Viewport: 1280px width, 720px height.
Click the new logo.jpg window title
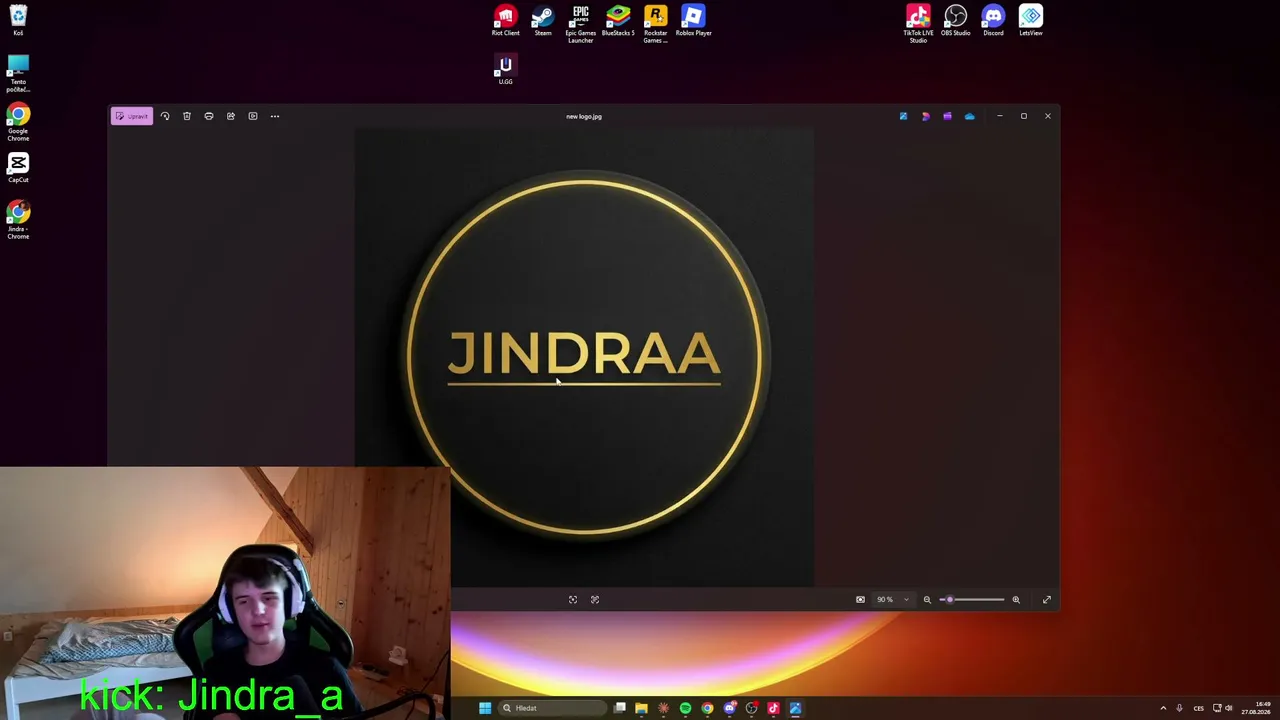pyautogui.click(x=584, y=116)
